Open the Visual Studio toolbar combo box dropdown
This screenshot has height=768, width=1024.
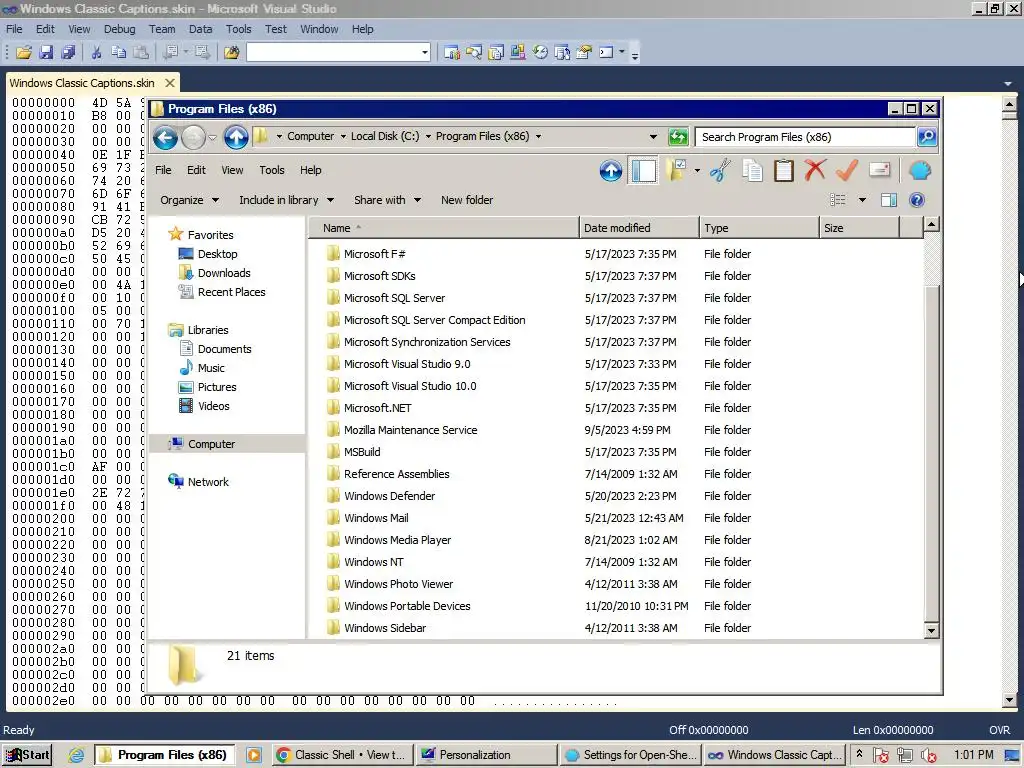[424, 52]
